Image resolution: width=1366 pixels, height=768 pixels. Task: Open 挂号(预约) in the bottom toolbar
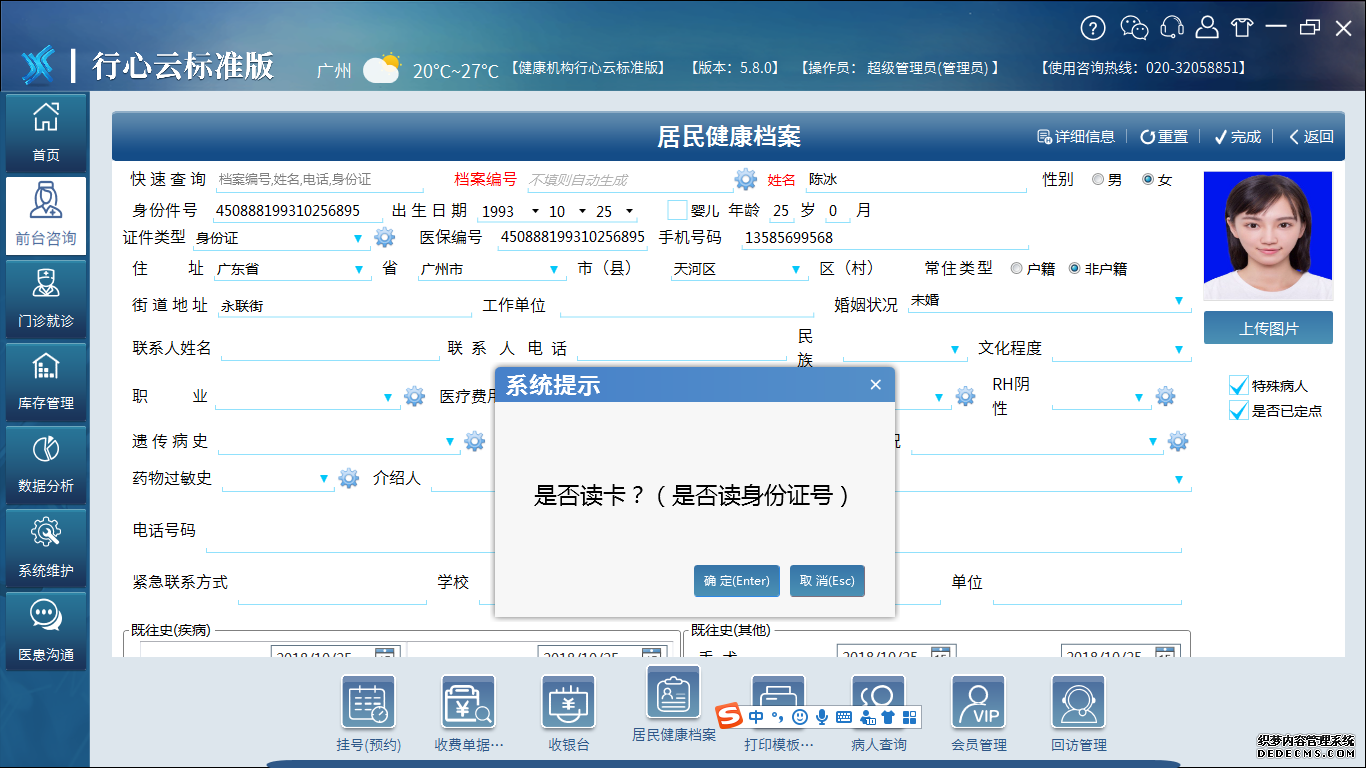pos(368,713)
